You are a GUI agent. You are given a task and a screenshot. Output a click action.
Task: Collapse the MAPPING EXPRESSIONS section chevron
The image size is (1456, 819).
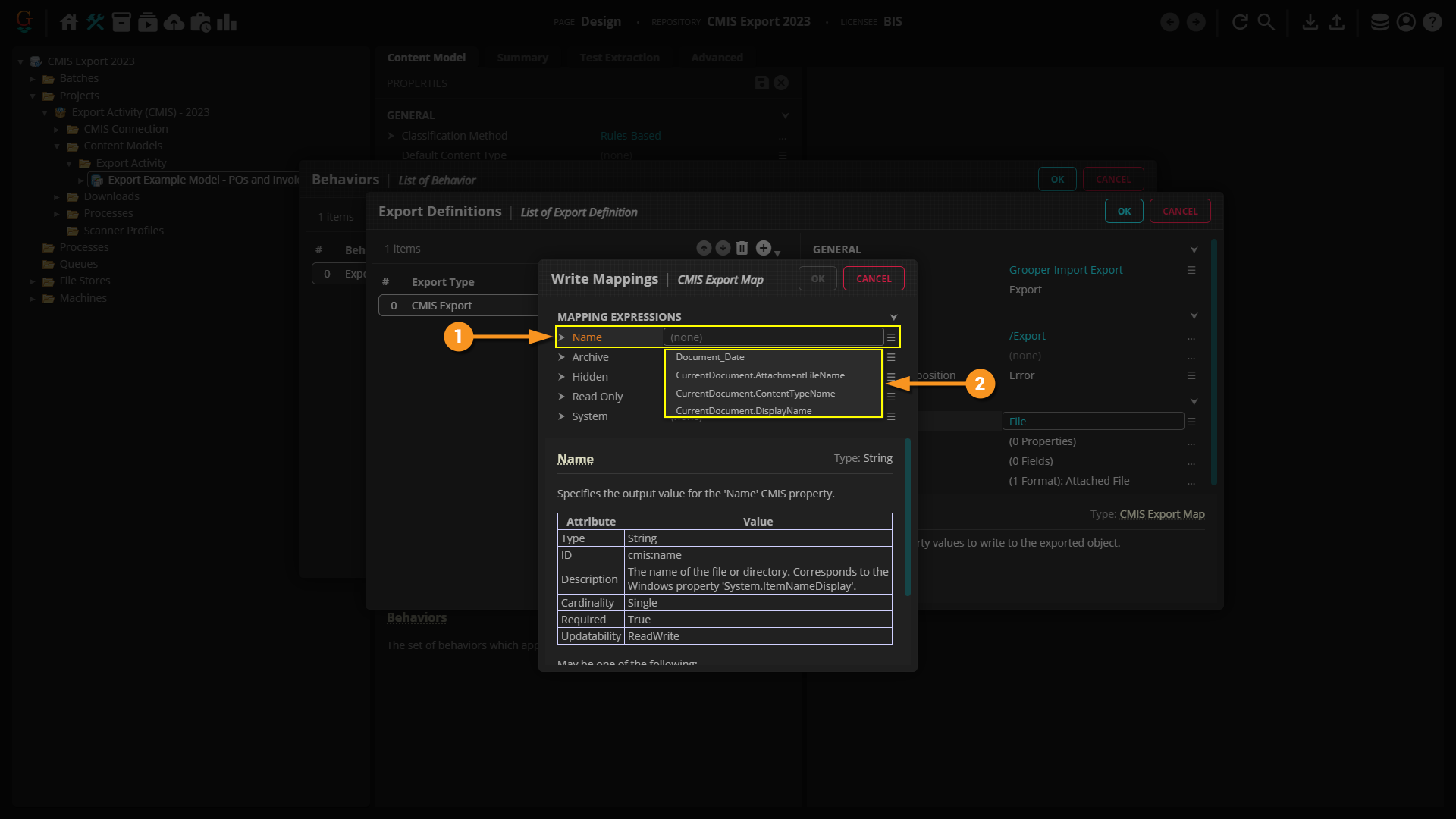click(893, 317)
